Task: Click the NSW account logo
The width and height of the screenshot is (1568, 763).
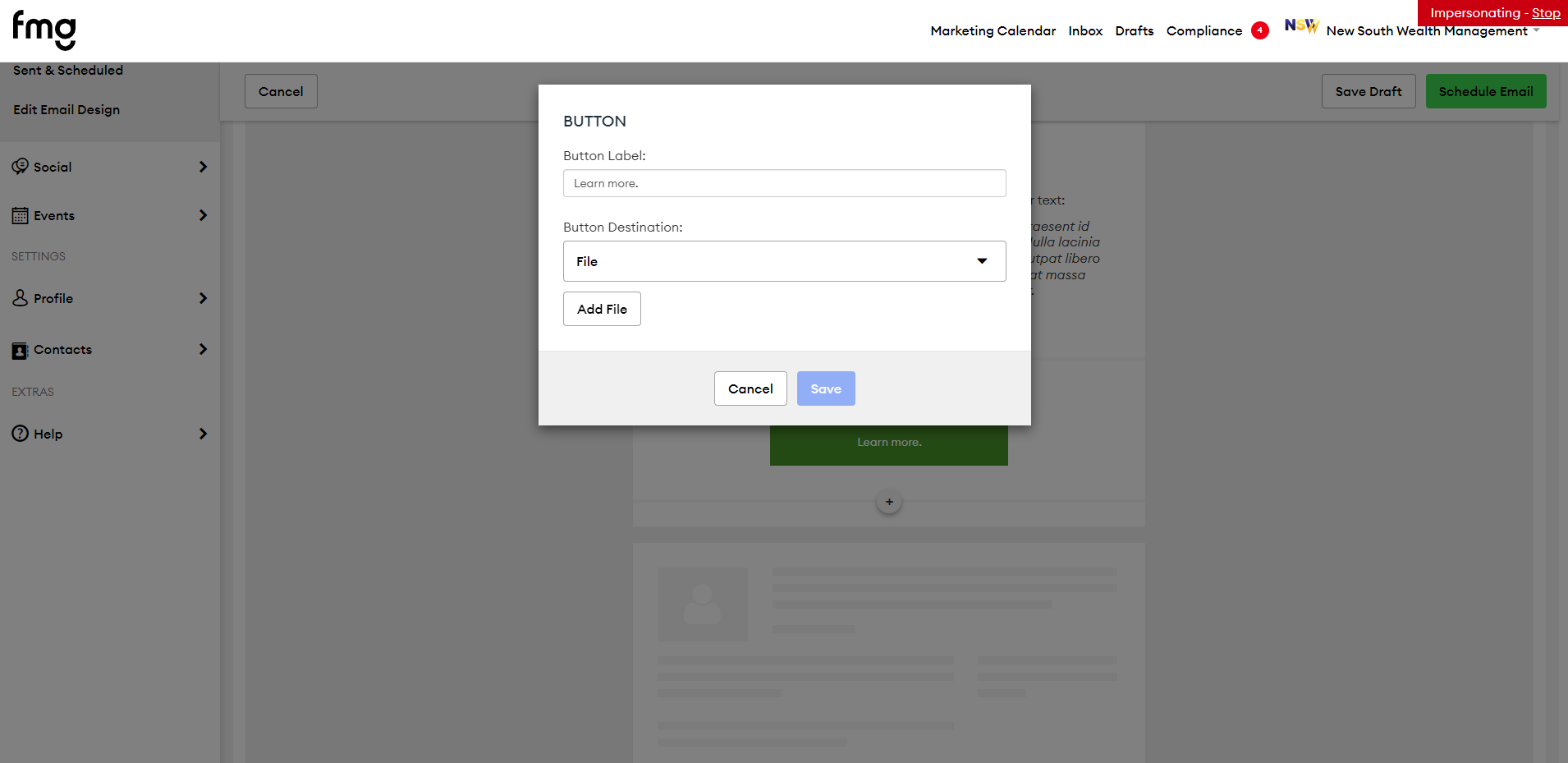Action: pos(1301,26)
